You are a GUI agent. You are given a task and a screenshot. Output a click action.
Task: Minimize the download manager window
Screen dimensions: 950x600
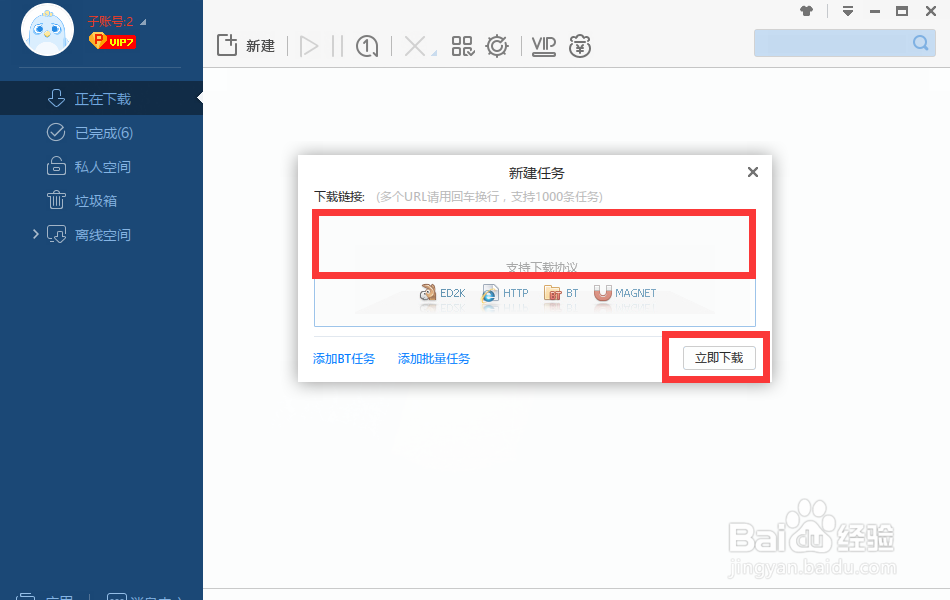(875, 11)
